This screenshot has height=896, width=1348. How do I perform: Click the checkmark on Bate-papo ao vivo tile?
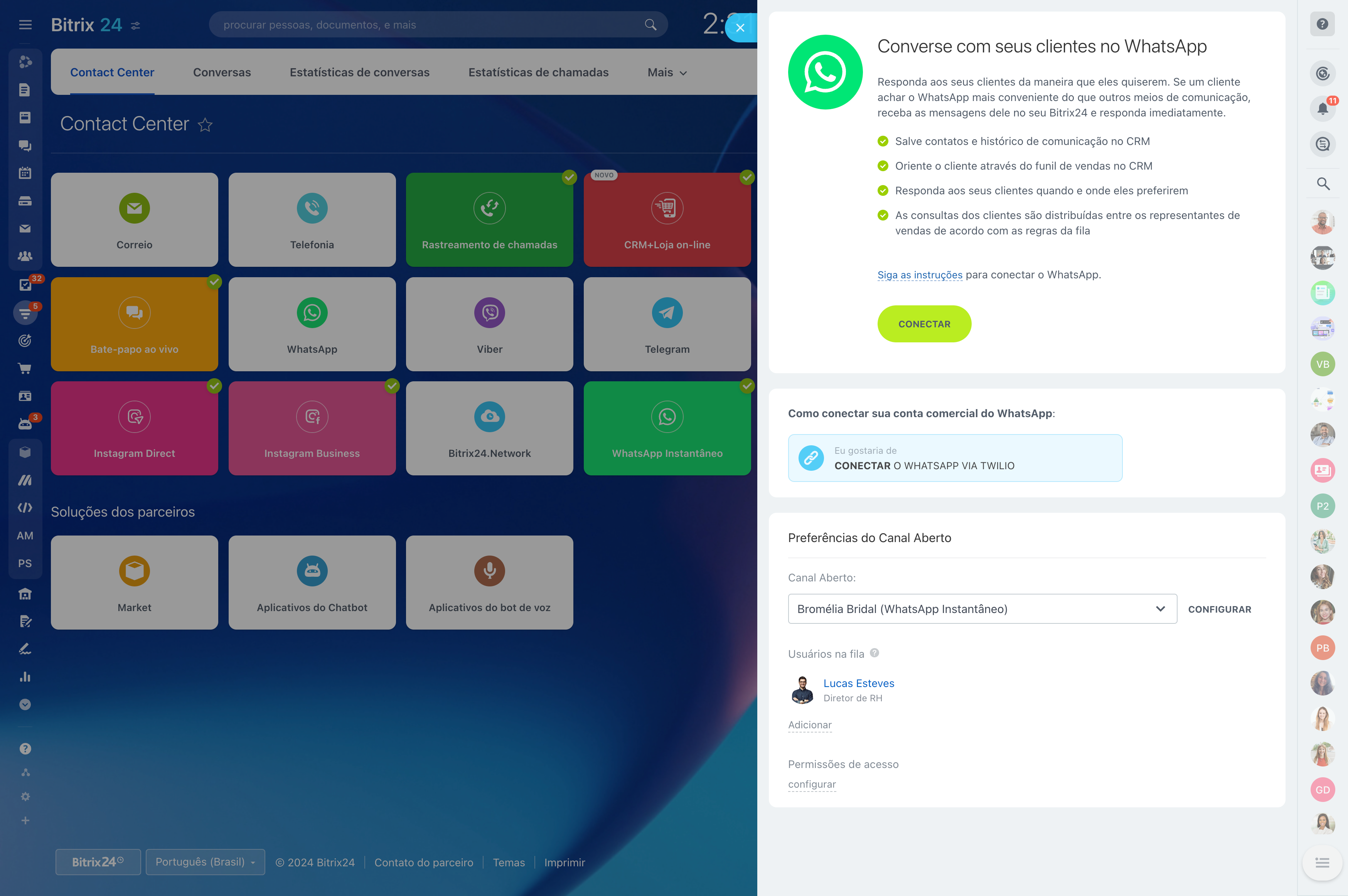coord(214,281)
